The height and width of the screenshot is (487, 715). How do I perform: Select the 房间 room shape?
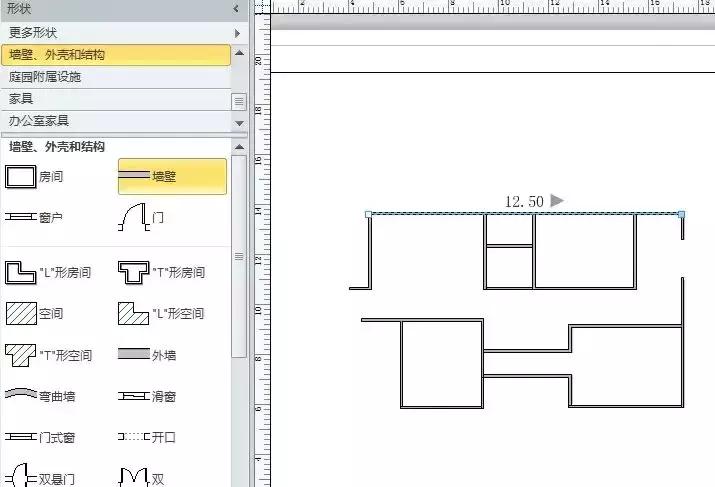click(34, 177)
